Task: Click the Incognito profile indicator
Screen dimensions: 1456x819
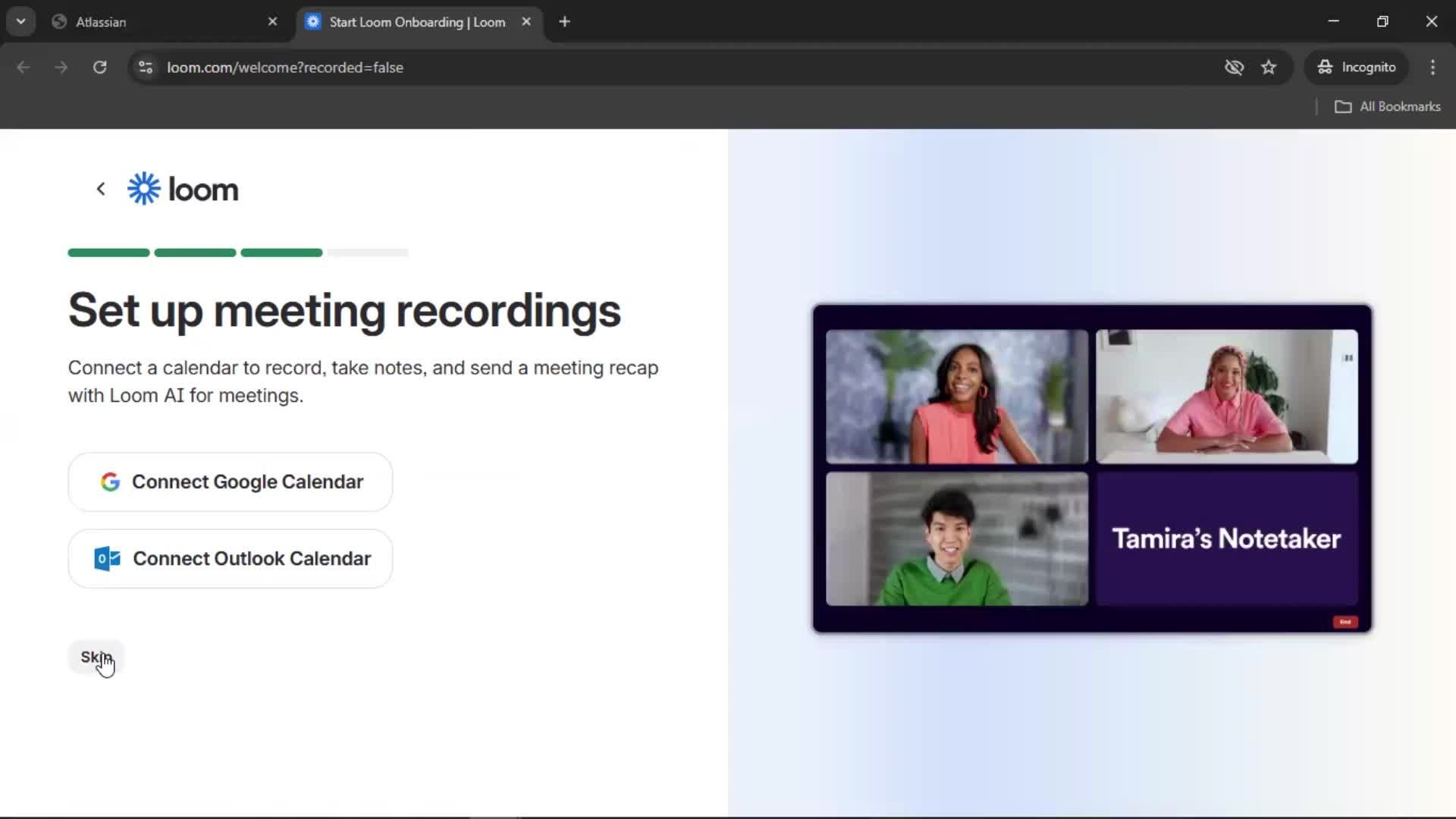Action: (1357, 67)
